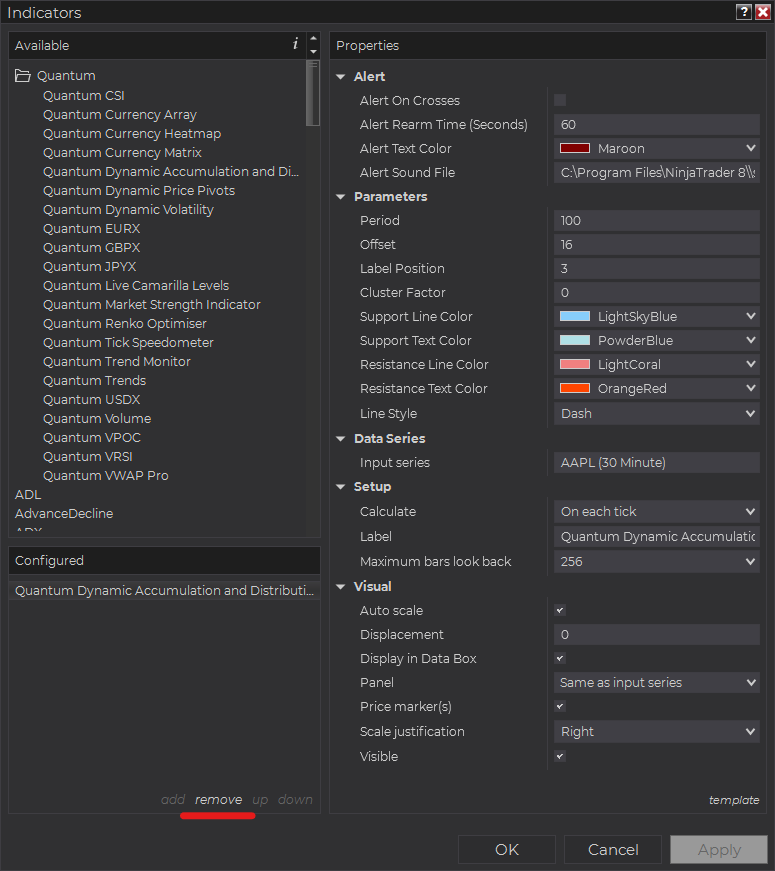This screenshot has width=775, height=871.
Task: Select Quantum Live Camarilla Levels
Action: click(136, 286)
